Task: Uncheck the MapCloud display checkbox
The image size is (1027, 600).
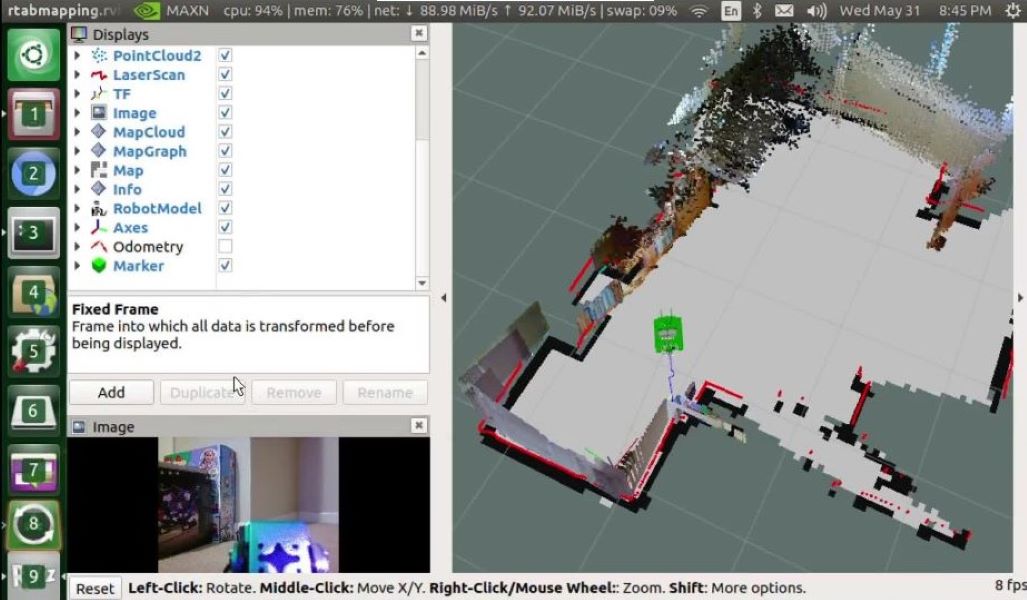Action: (225, 132)
